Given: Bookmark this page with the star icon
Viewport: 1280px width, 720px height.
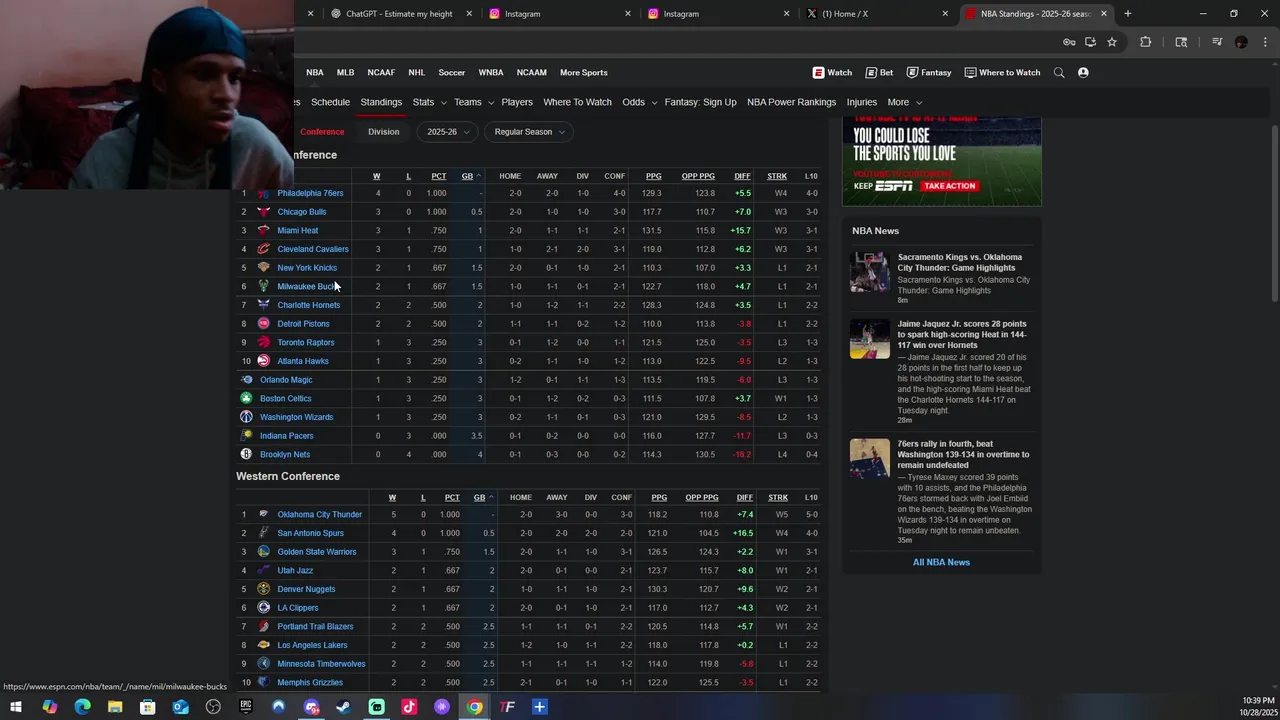Looking at the screenshot, I should (x=1111, y=42).
